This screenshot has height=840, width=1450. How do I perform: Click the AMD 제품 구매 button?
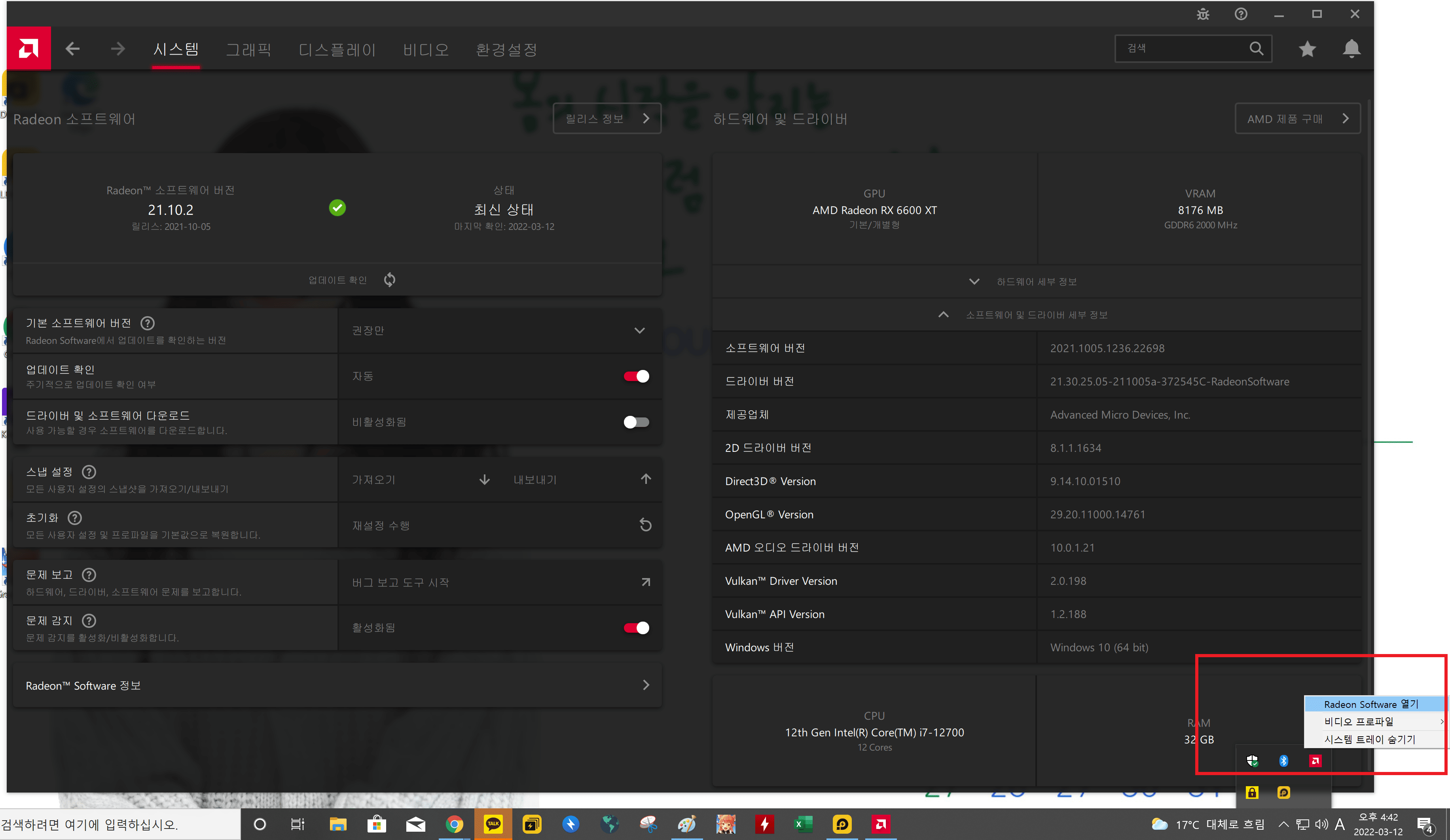coord(1297,119)
